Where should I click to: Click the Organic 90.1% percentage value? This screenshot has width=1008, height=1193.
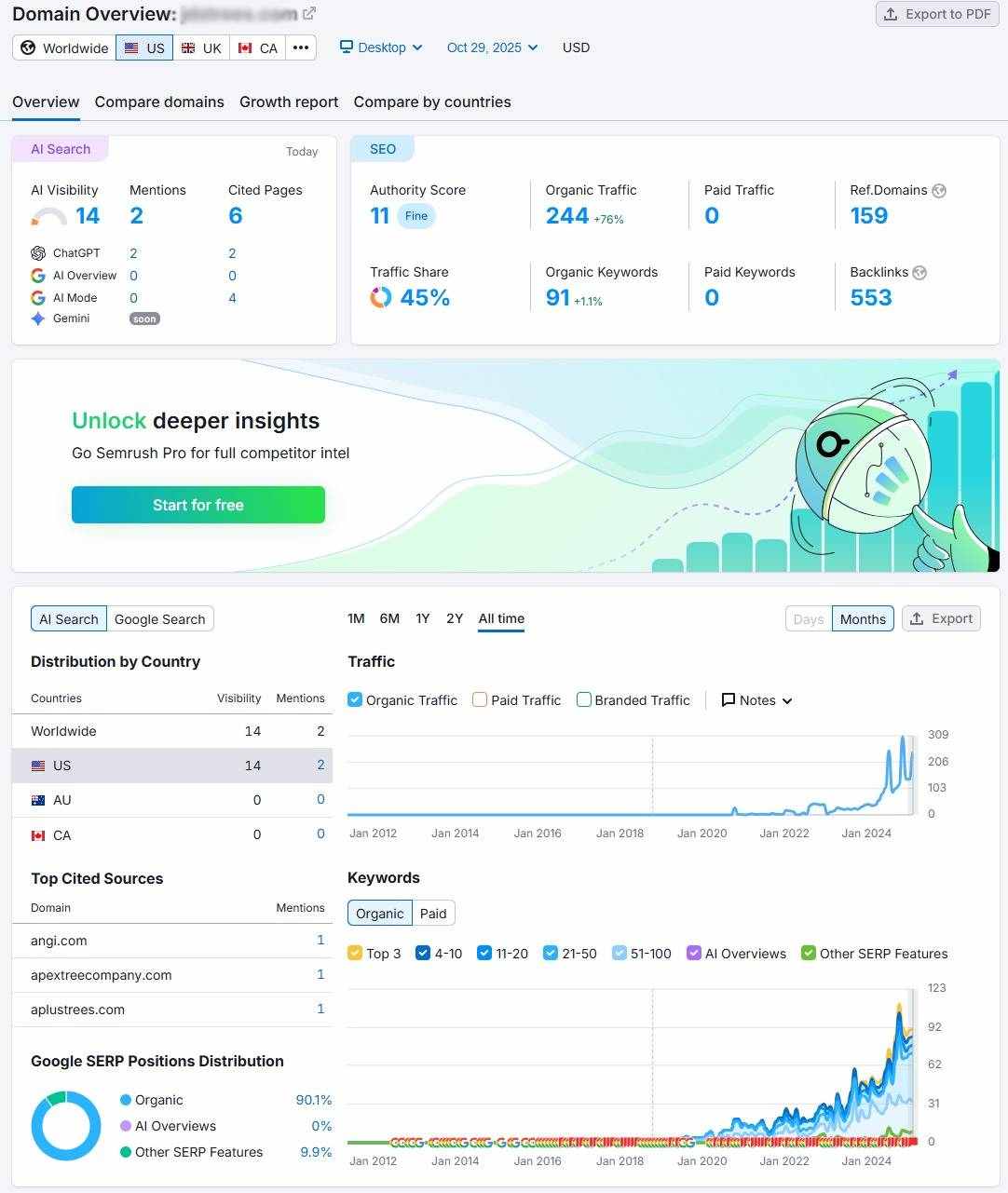click(x=314, y=1100)
